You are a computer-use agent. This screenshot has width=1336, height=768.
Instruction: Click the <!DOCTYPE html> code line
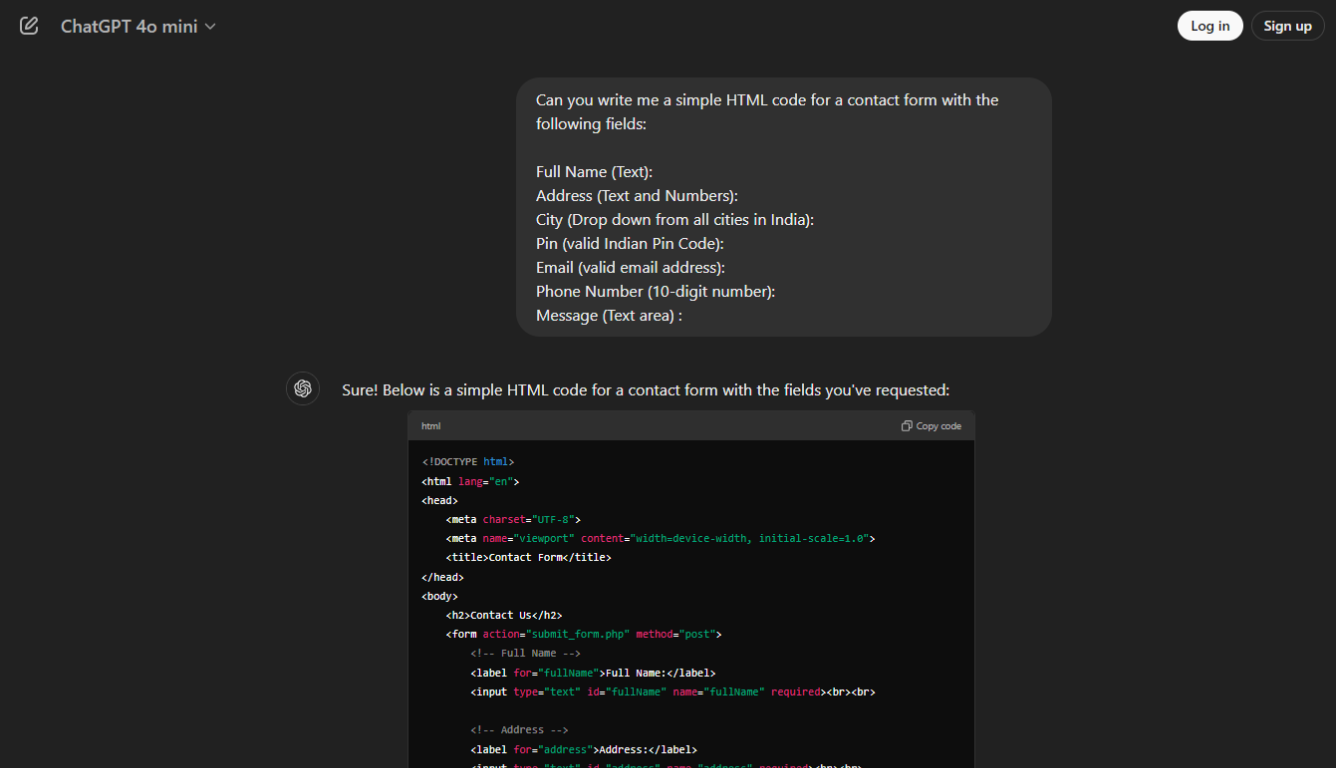pyautogui.click(x=468, y=462)
